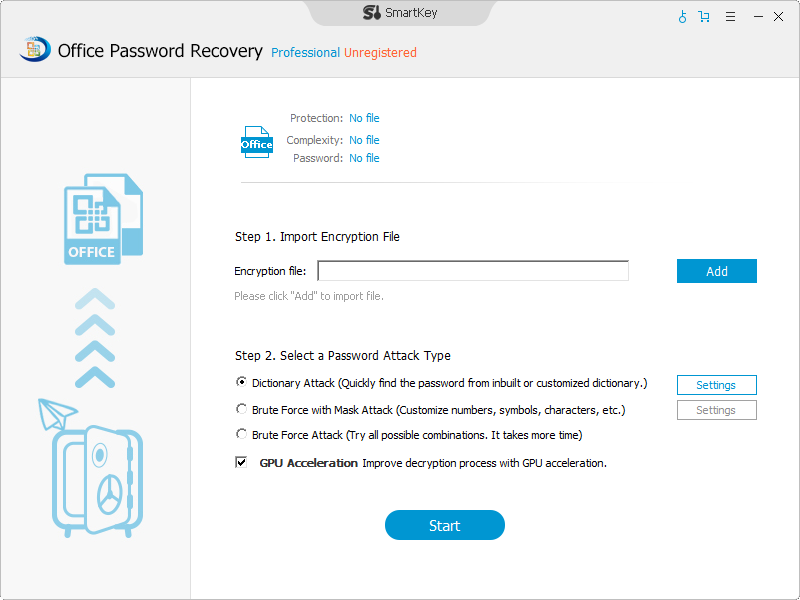Open Settings for Dictionary Attack
Image resolution: width=800 pixels, height=600 pixels.
(716, 384)
